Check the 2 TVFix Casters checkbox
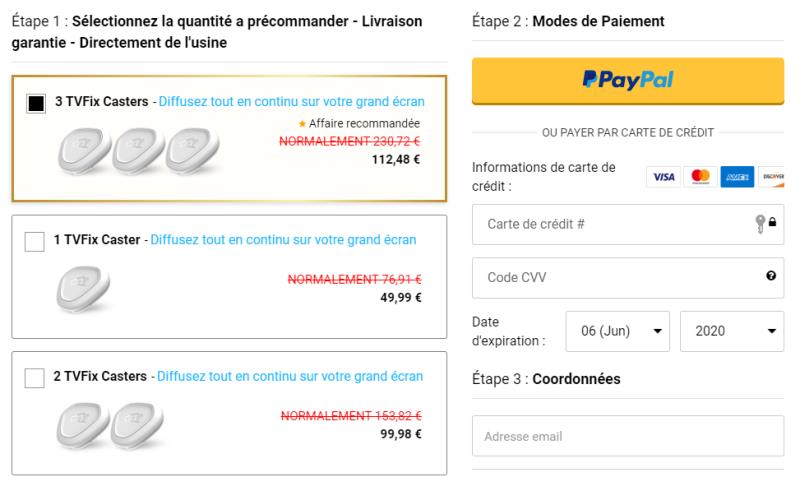 (34, 377)
